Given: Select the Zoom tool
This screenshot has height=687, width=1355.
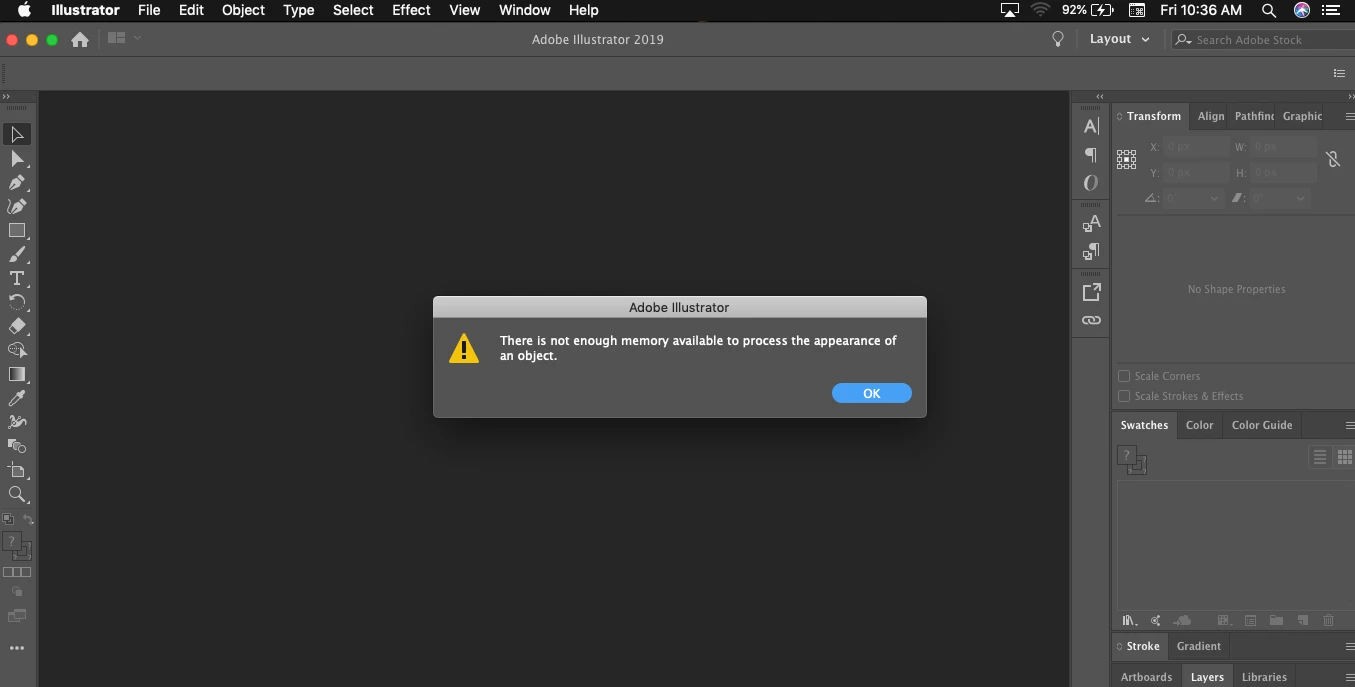Looking at the screenshot, I should tap(17, 494).
